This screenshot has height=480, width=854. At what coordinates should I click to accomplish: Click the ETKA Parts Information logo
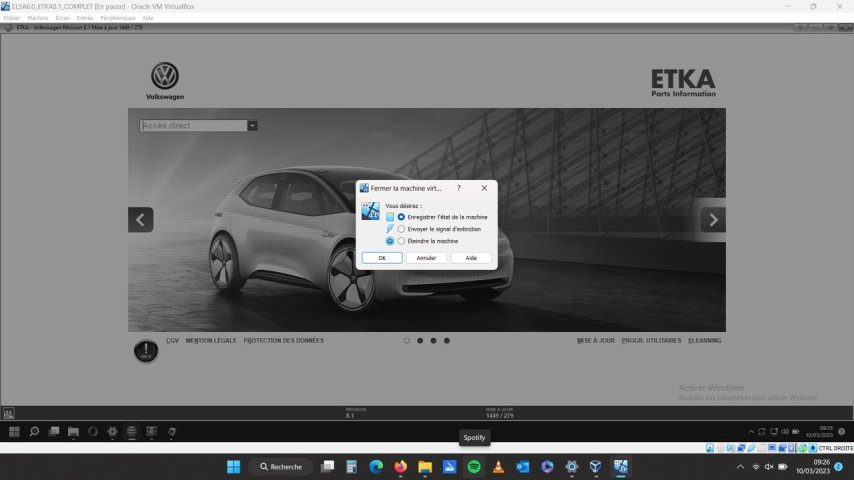click(684, 83)
